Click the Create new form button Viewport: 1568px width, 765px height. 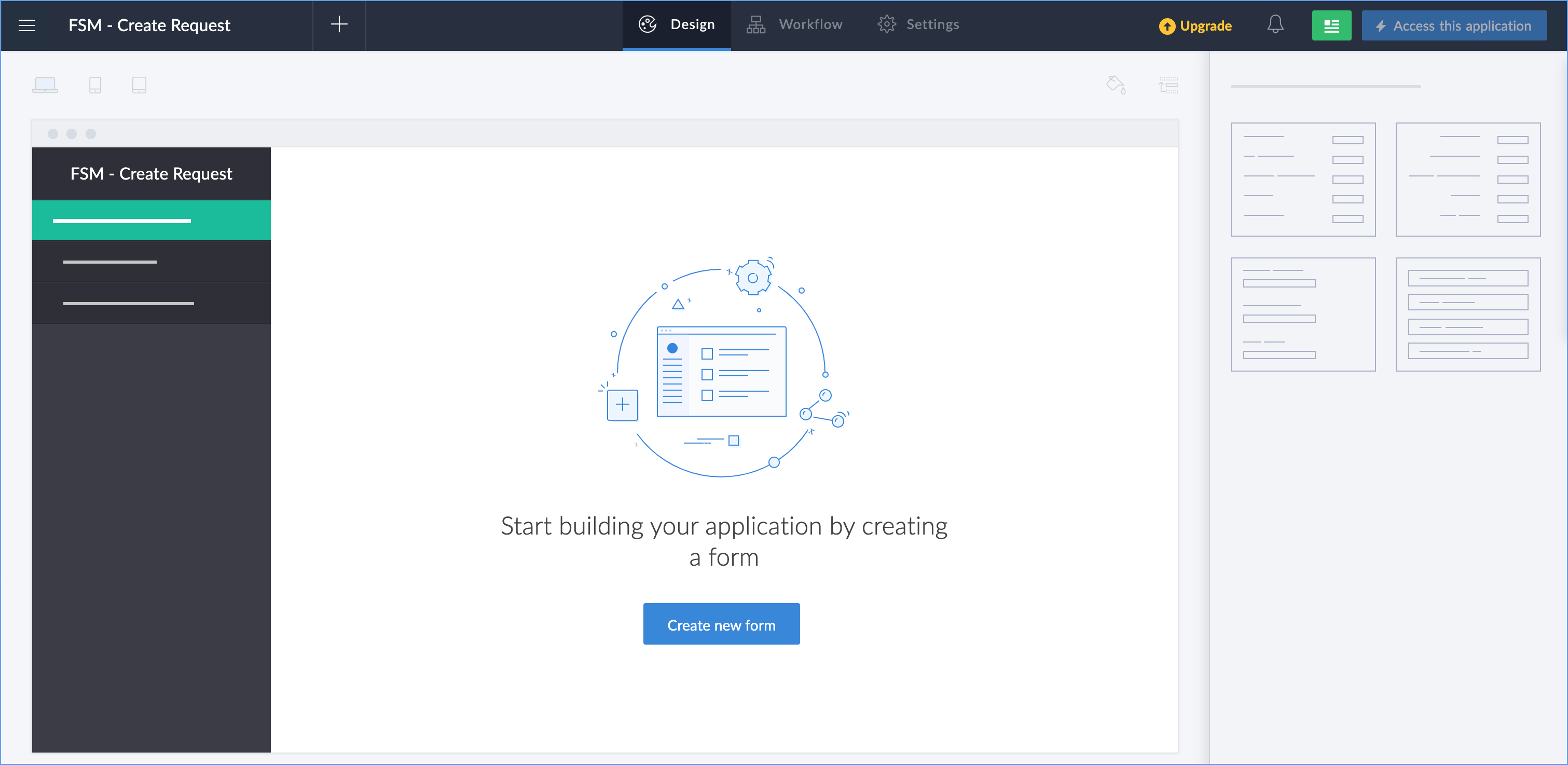(x=721, y=624)
